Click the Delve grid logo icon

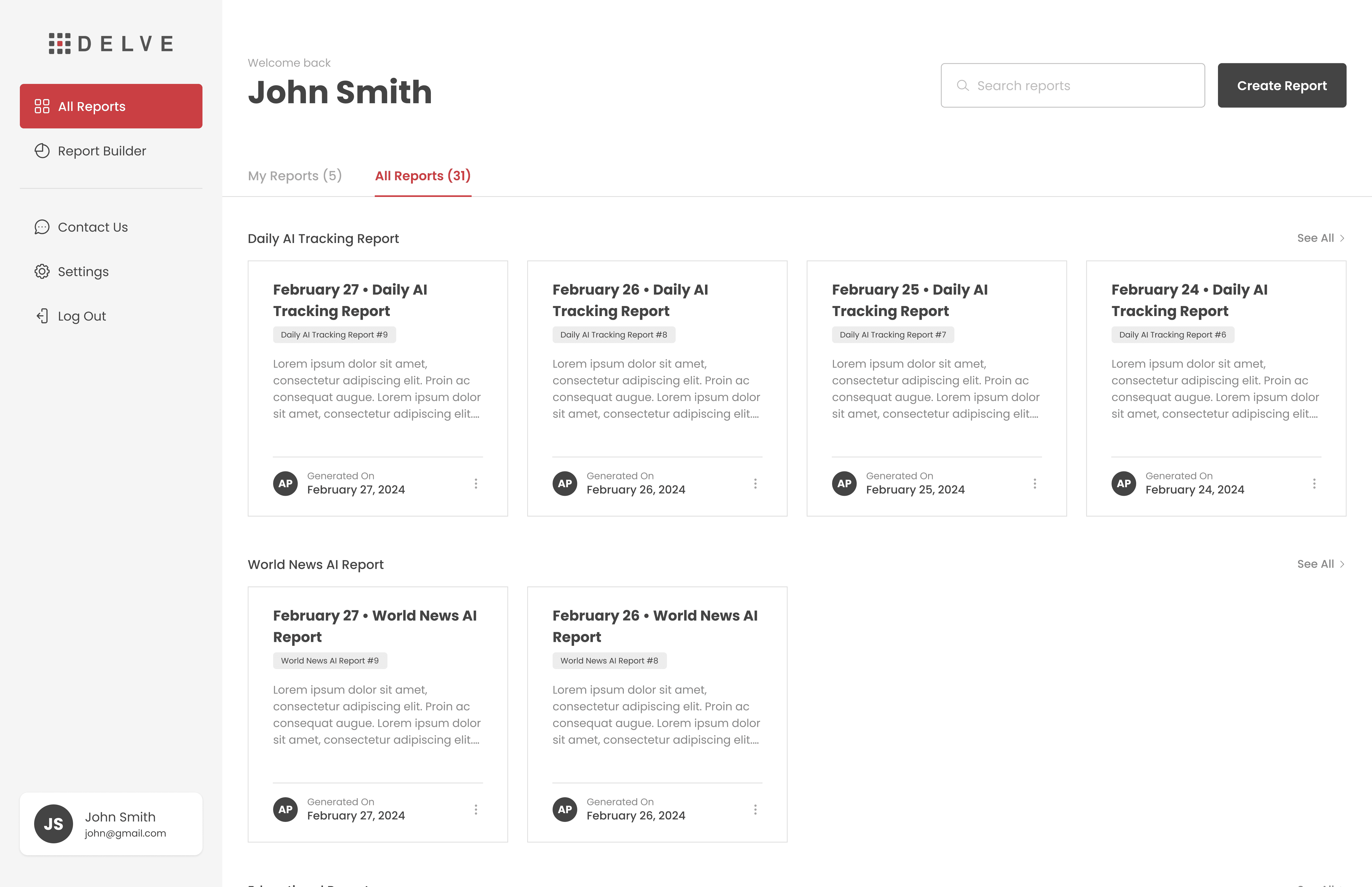tap(59, 43)
